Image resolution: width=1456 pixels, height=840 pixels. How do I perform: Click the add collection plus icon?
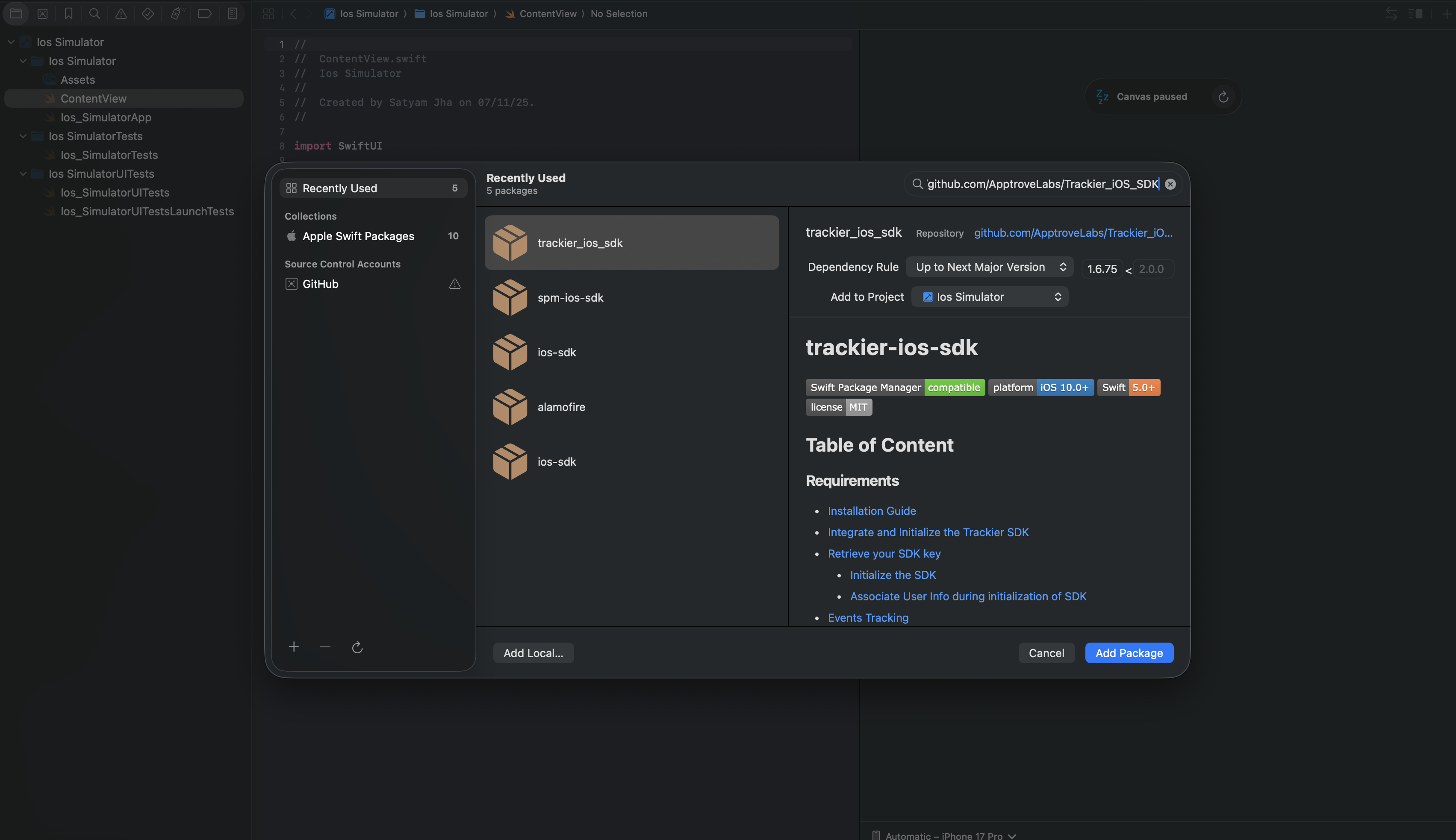click(x=294, y=647)
